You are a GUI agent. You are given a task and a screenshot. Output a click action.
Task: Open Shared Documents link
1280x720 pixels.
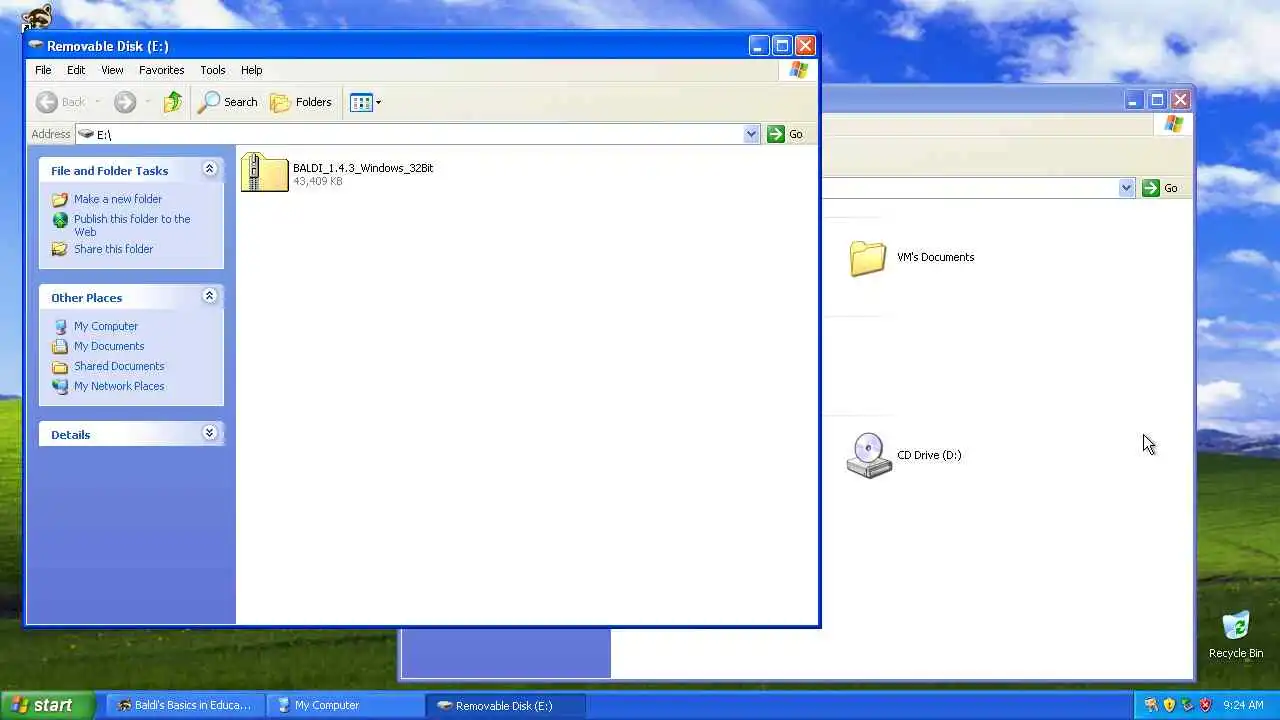pos(119,366)
